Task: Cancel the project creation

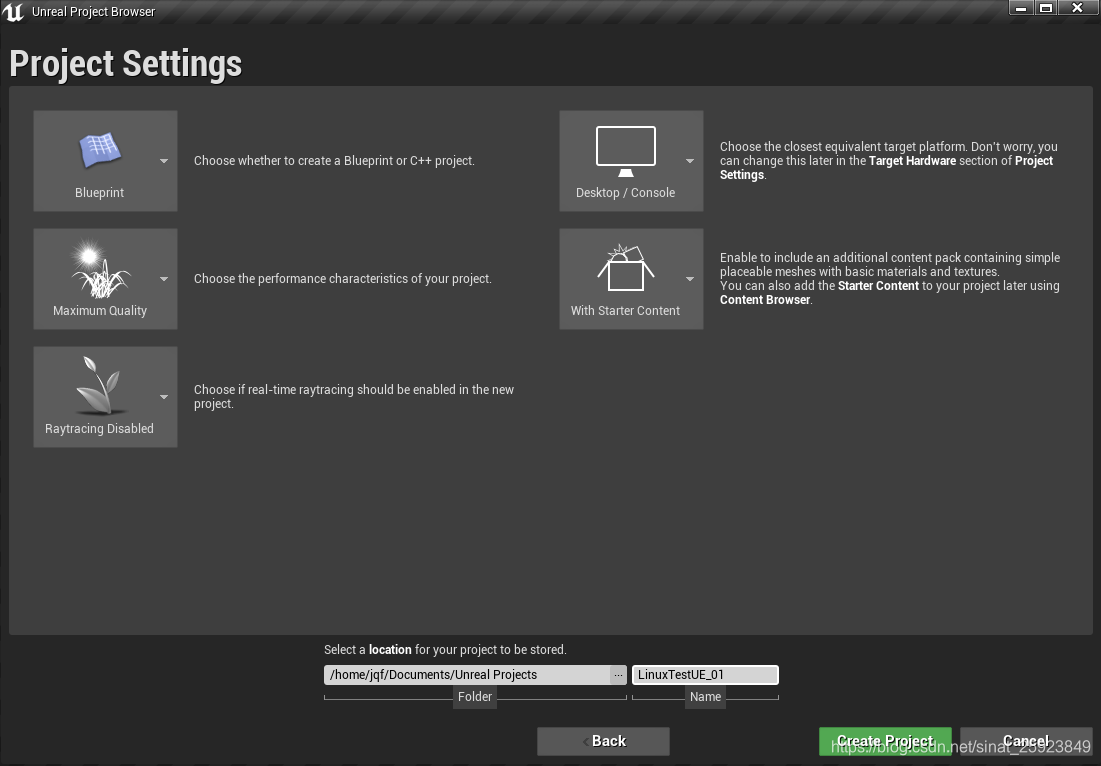Action: click(1026, 741)
